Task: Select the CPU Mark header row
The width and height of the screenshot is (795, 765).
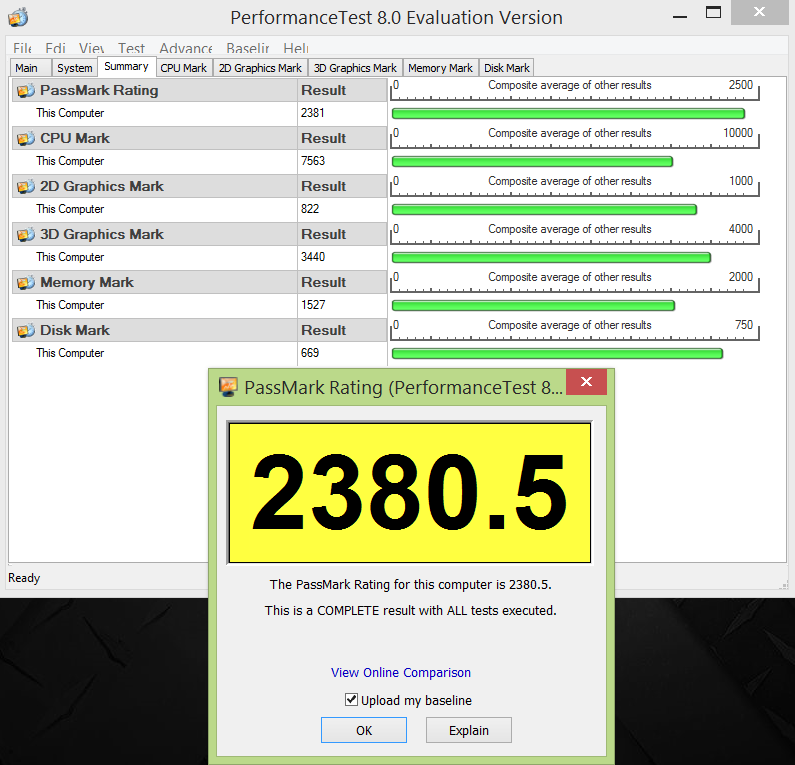Action: [x=200, y=138]
